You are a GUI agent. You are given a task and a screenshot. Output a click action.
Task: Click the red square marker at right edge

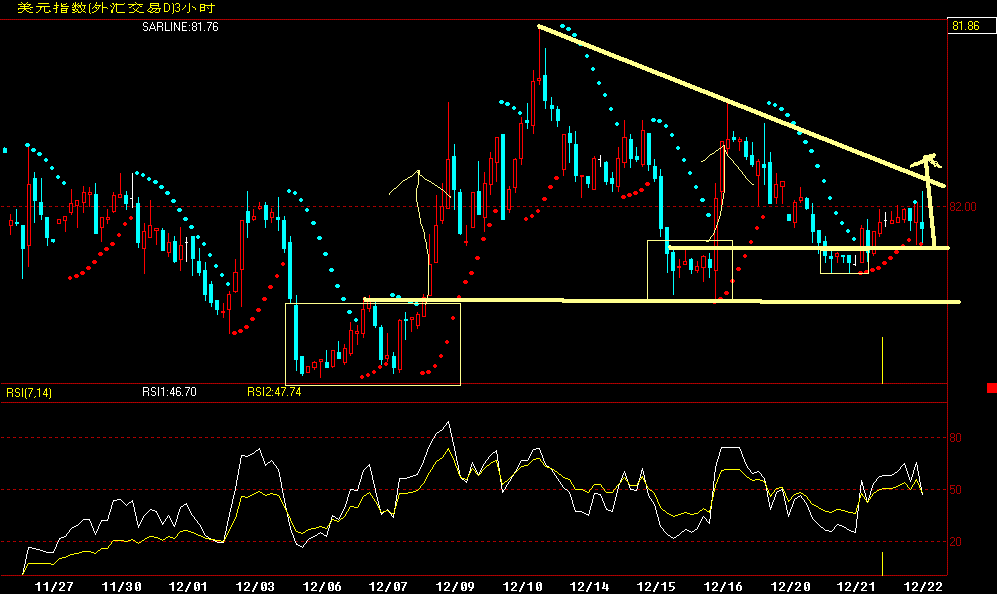(991, 388)
